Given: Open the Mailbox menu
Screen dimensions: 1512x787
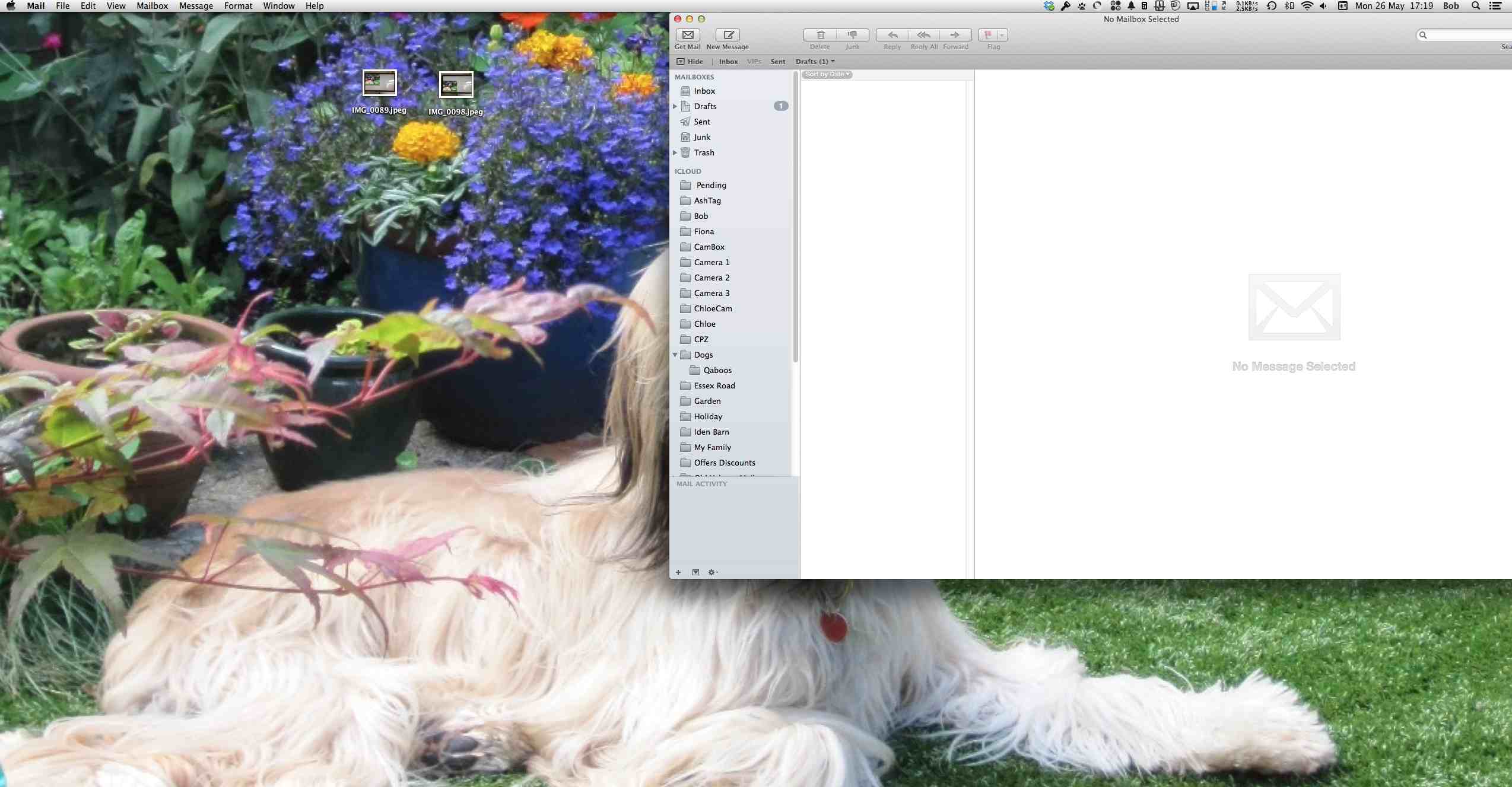Looking at the screenshot, I should pyautogui.click(x=152, y=6).
